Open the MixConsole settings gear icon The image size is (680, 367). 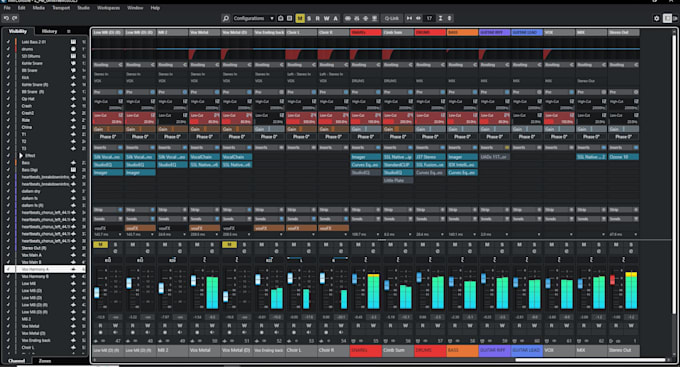coord(657,18)
